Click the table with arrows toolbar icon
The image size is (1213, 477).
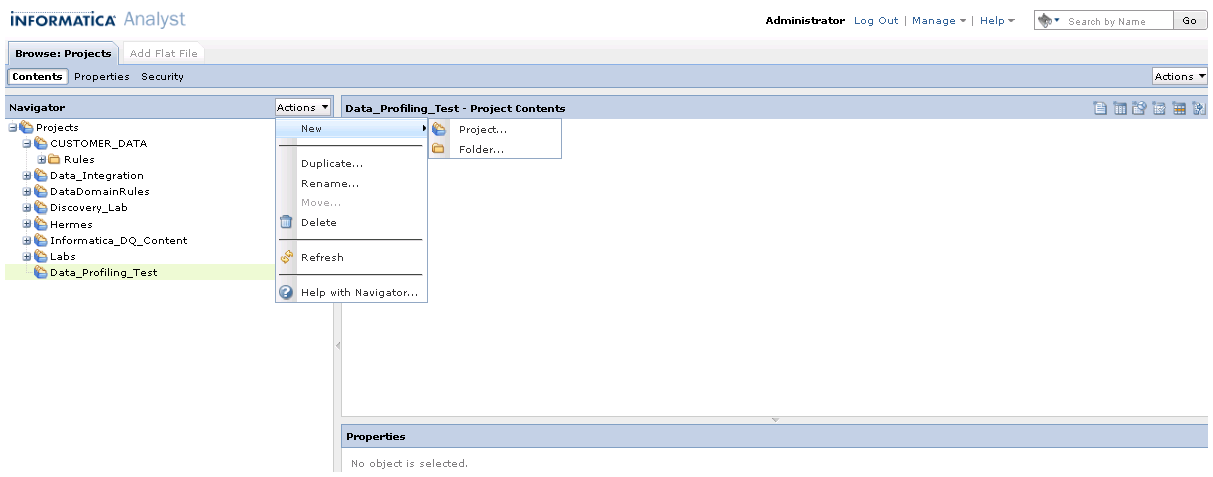point(1199,108)
